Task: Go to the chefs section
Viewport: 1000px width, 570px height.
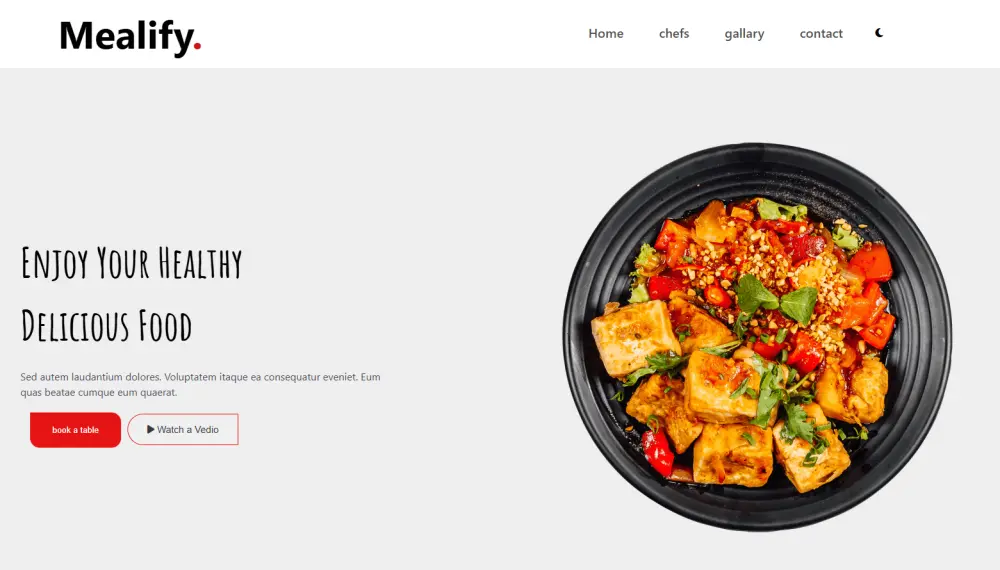Action: pyautogui.click(x=673, y=33)
